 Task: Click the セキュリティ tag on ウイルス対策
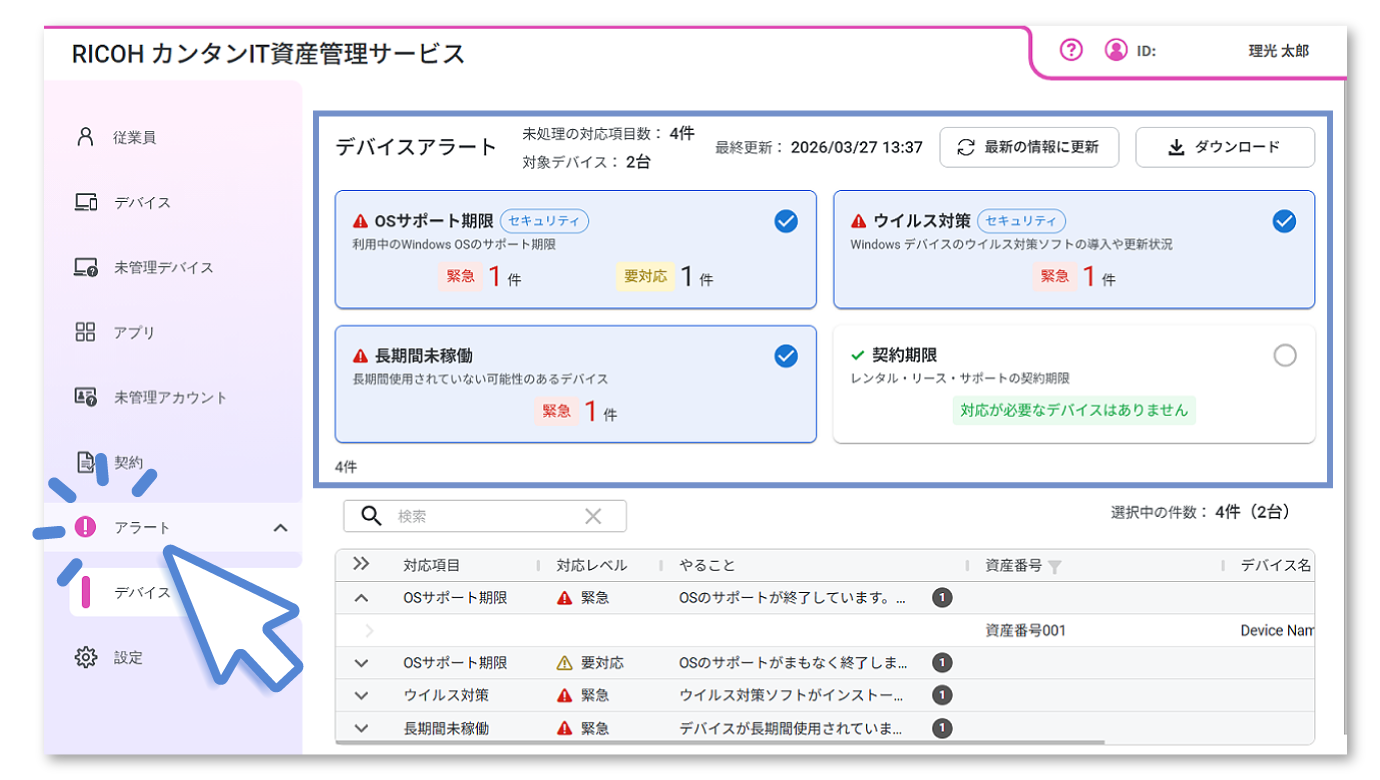[1021, 221]
